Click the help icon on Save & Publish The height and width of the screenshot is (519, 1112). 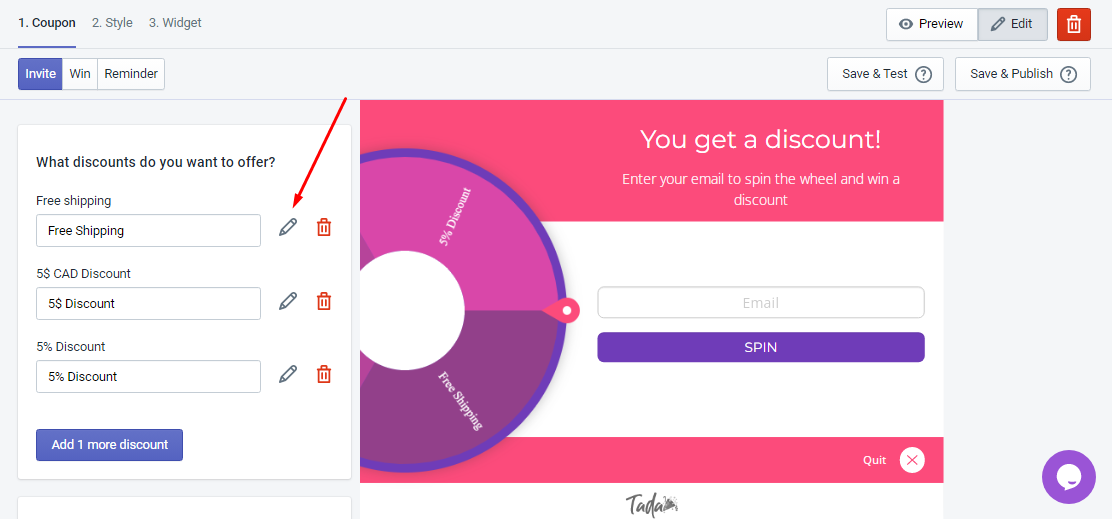click(x=1069, y=74)
